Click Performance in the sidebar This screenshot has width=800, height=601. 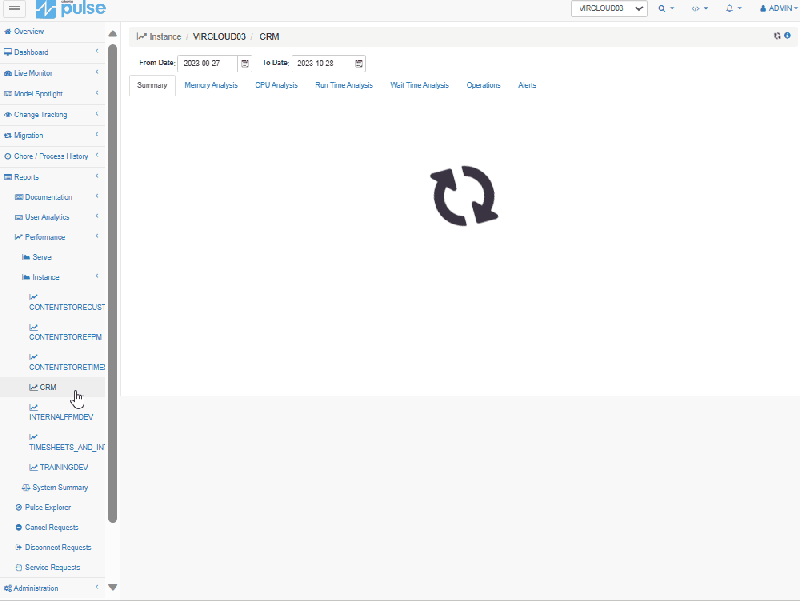pos(44,237)
